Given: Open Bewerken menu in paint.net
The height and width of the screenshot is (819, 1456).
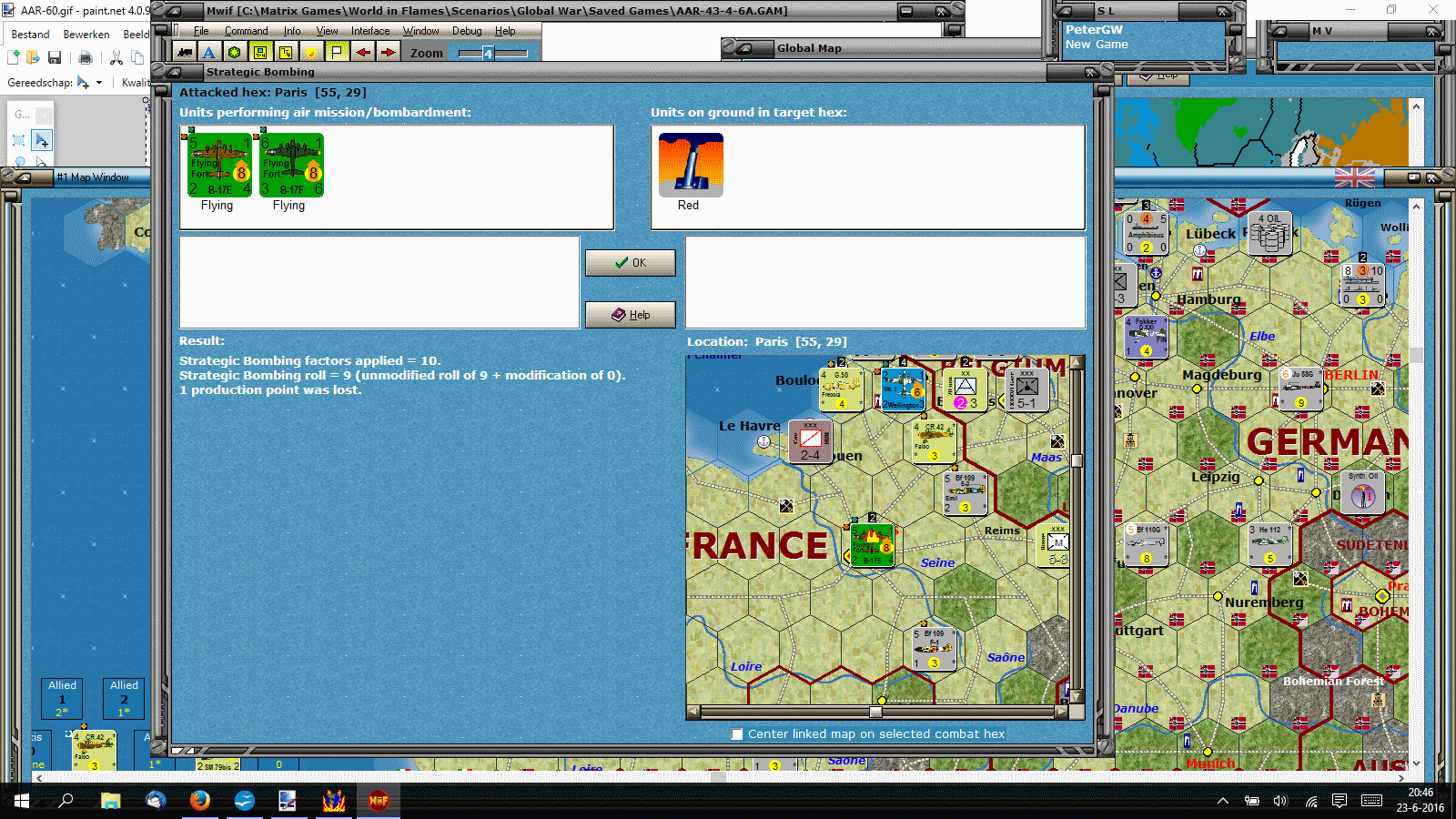Looking at the screenshot, I should pyautogui.click(x=86, y=35).
